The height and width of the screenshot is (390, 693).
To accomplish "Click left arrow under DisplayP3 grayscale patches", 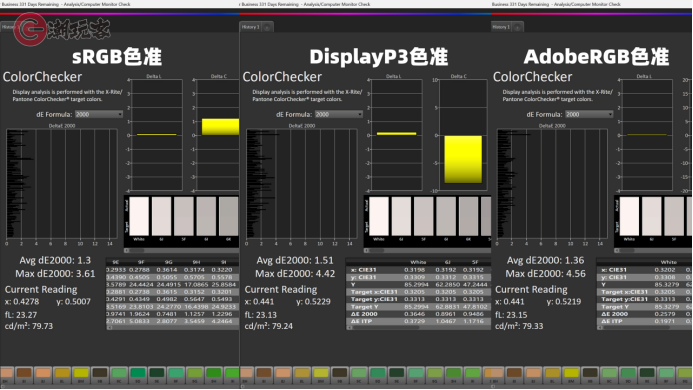I will tap(366, 250).
